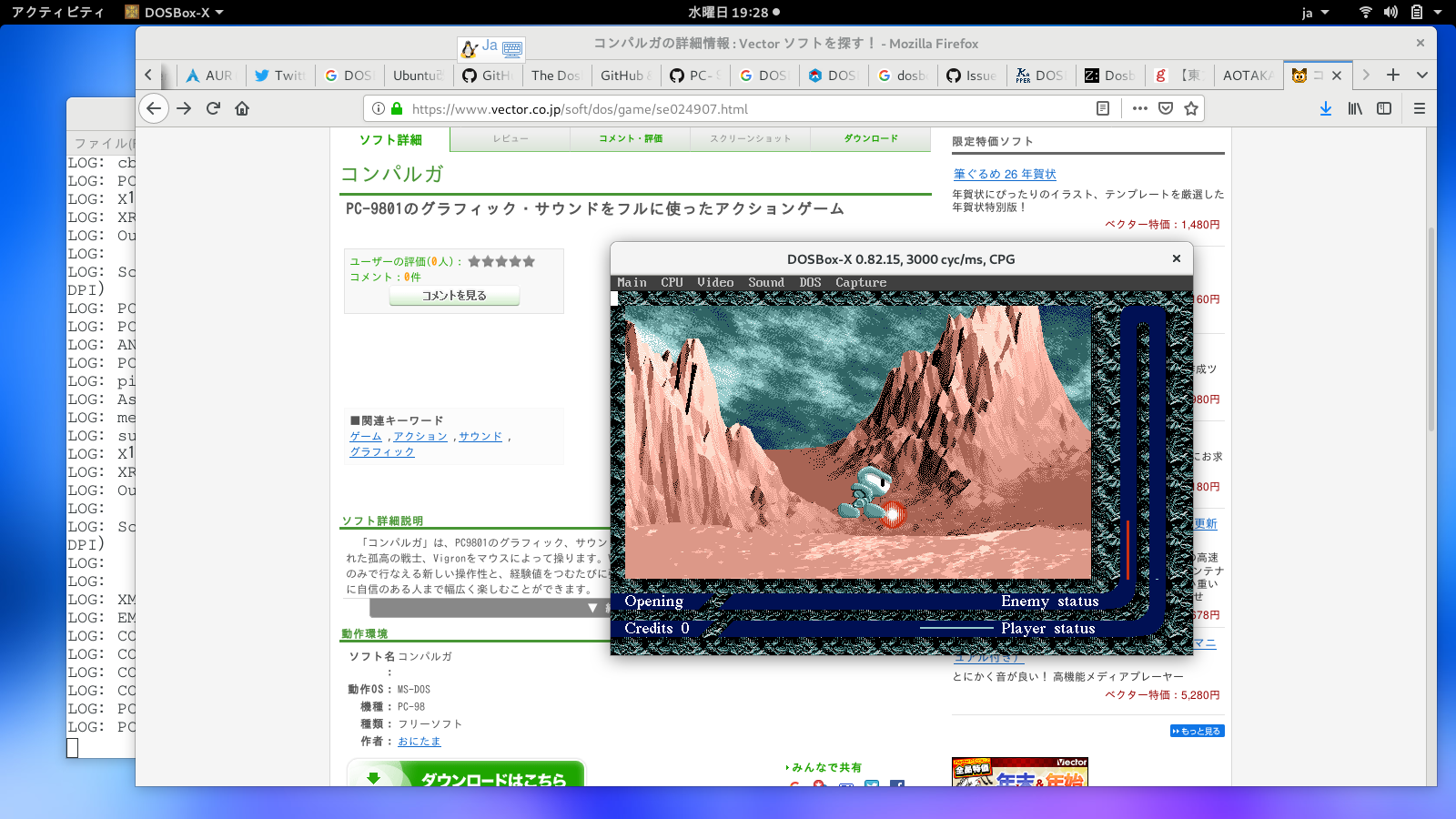This screenshot has width=1456, height=819.
Task: Click the URL address field
Action: (746, 108)
